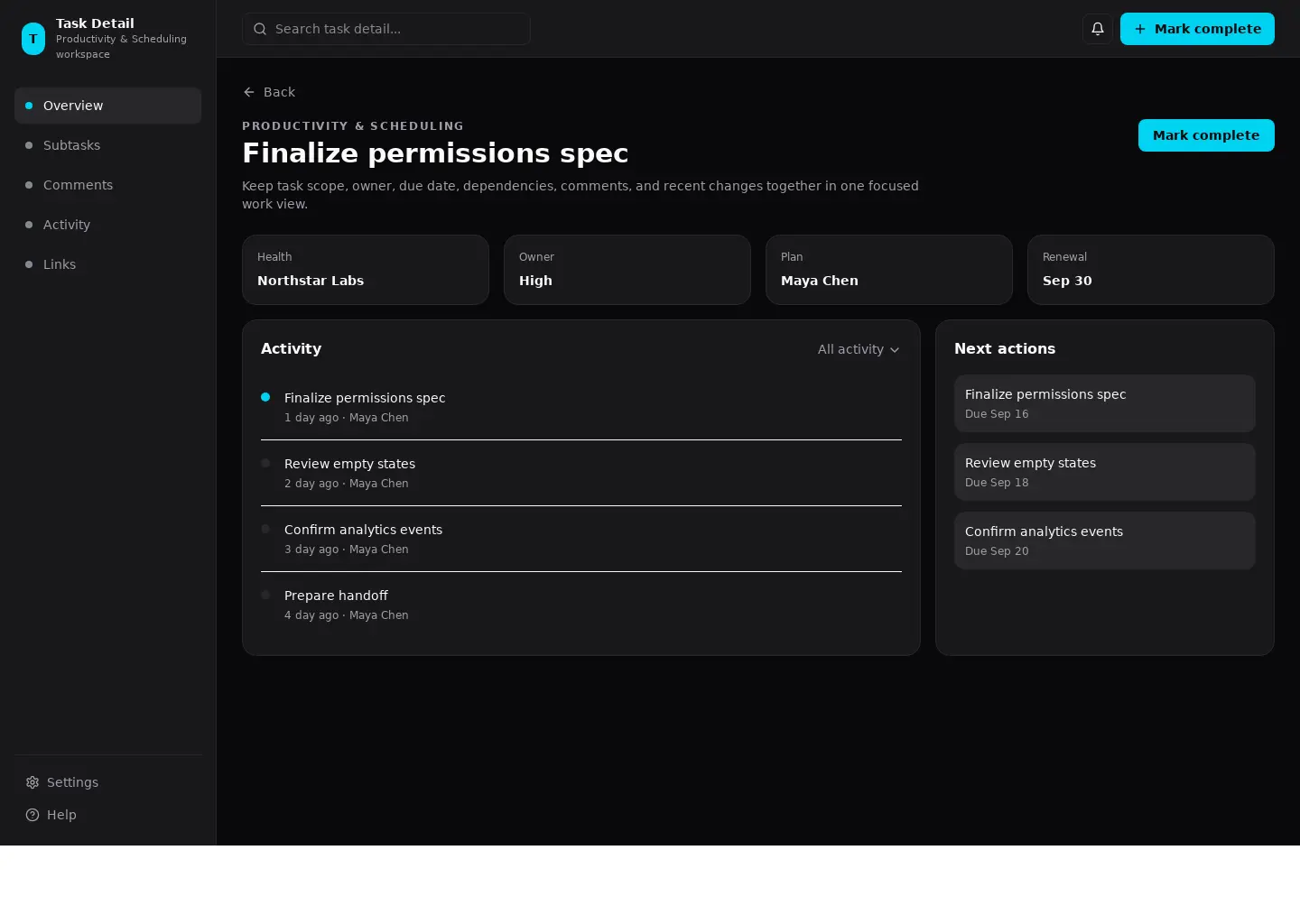Select the Renewal Sep 30 card
The width and height of the screenshot is (1300, 924).
[x=1151, y=270]
